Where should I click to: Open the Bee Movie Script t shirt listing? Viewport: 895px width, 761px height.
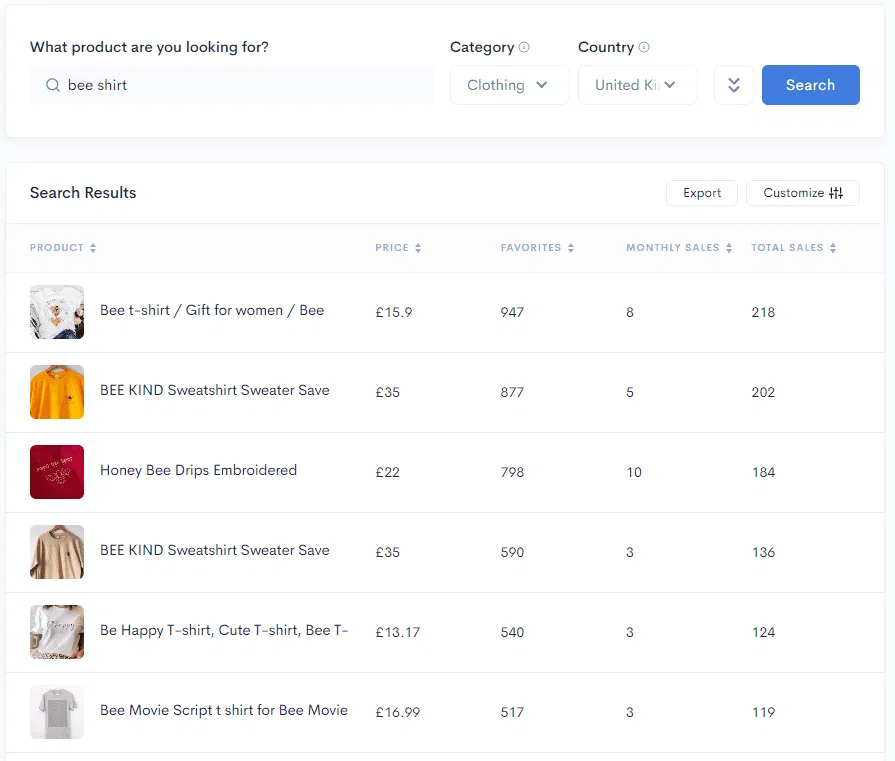click(x=222, y=711)
